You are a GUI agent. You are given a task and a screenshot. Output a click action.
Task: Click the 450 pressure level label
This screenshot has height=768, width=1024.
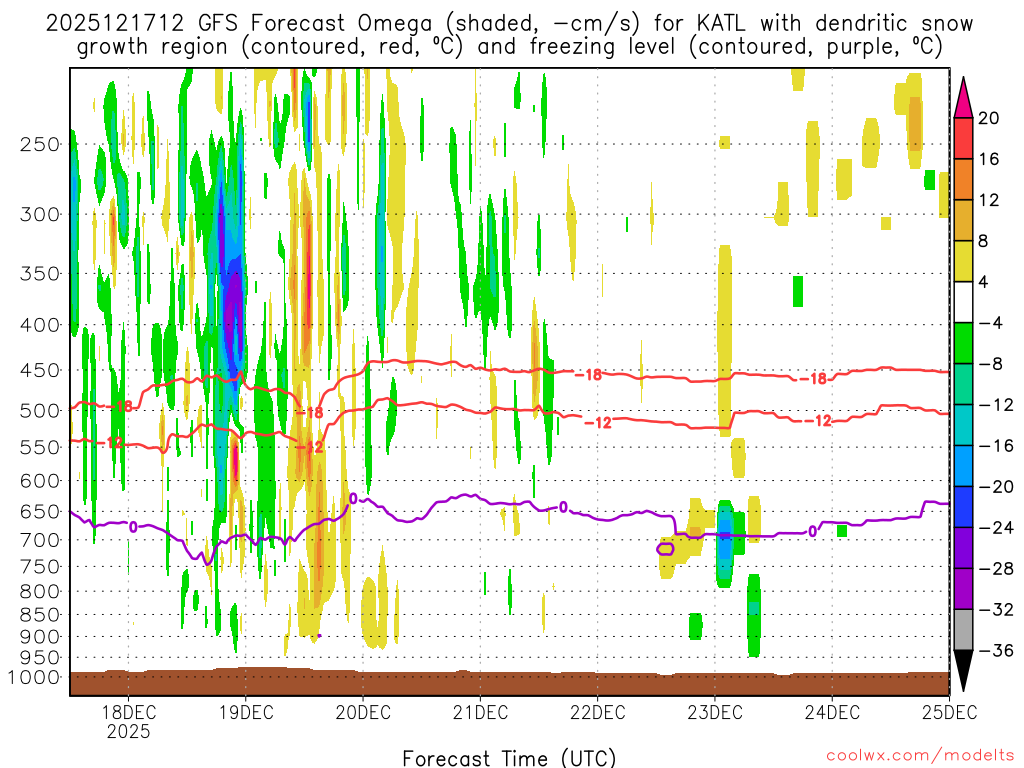[40, 370]
